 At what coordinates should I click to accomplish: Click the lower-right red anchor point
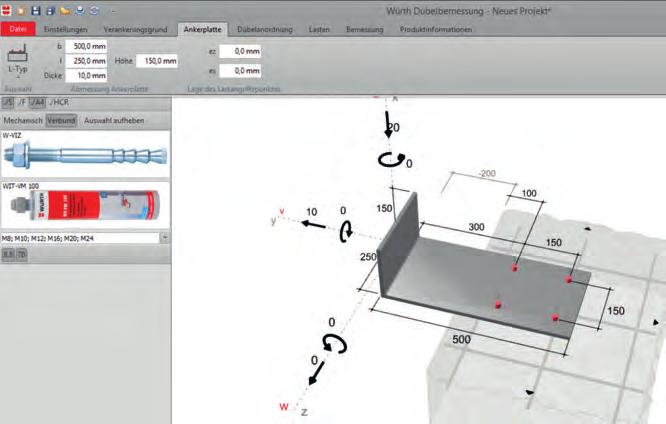555,317
